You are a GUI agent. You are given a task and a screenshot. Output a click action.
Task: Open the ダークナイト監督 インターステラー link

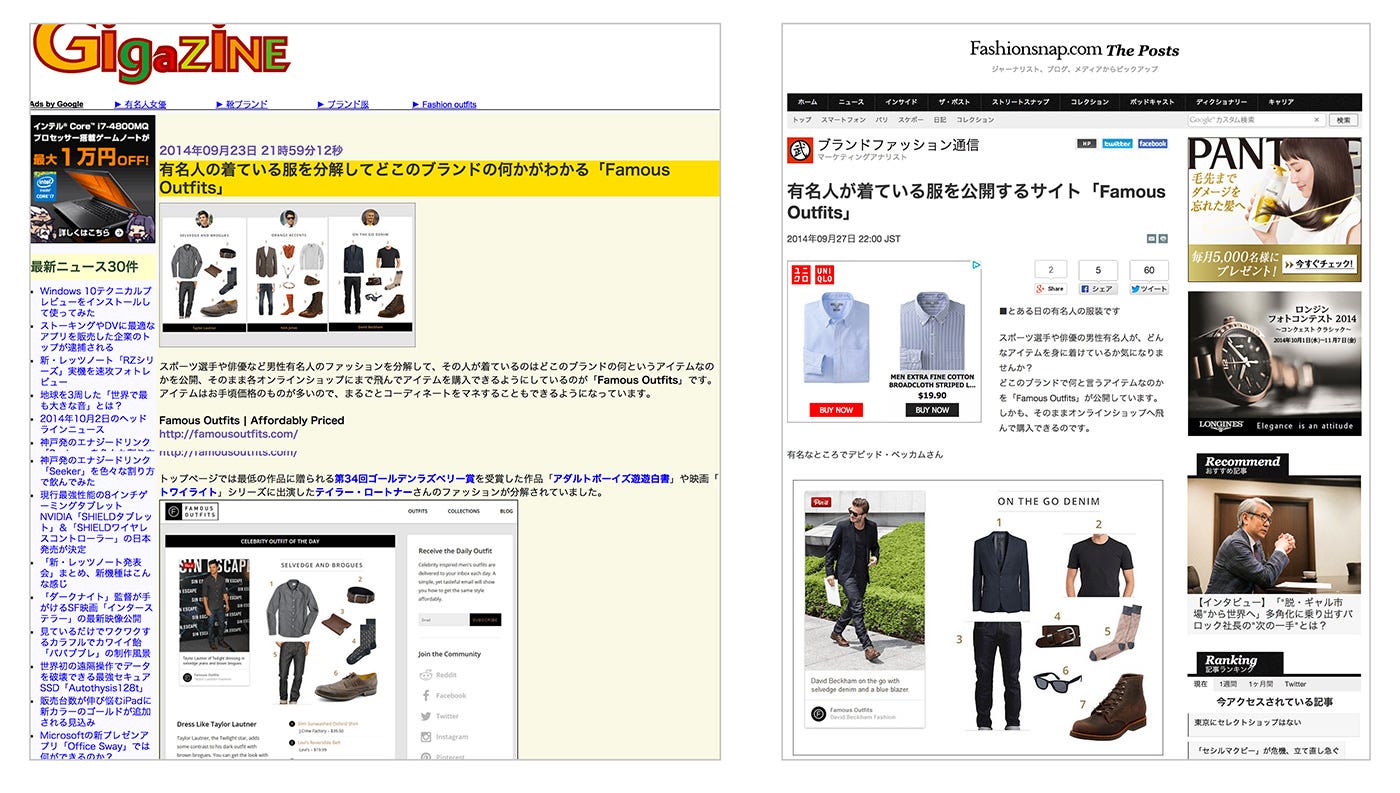pyautogui.click(x=96, y=608)
